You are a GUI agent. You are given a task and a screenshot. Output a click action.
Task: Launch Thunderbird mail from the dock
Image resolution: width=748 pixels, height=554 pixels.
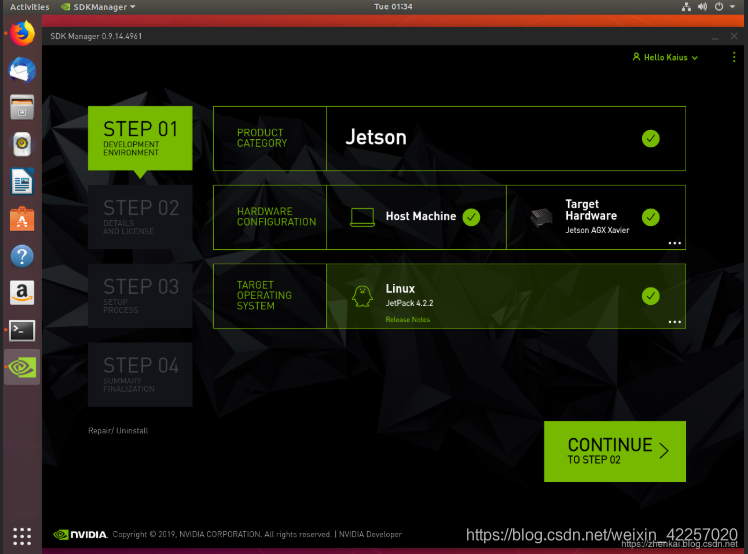pyautogui.click(x=22, y=70)
